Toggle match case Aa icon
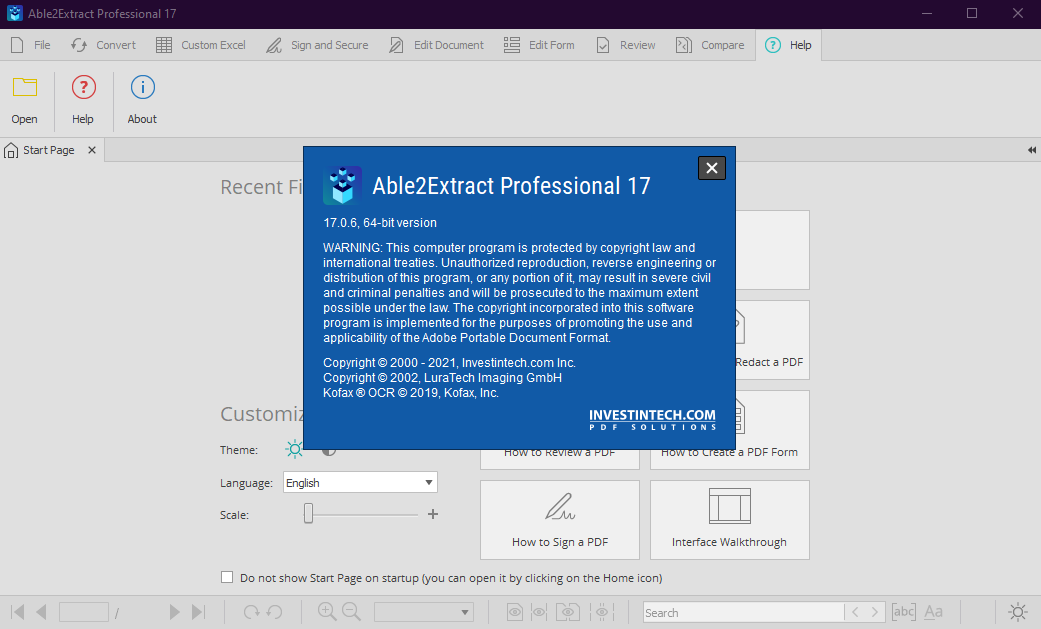The width and height of the screenshot is (1041, 629). (933, 612)
